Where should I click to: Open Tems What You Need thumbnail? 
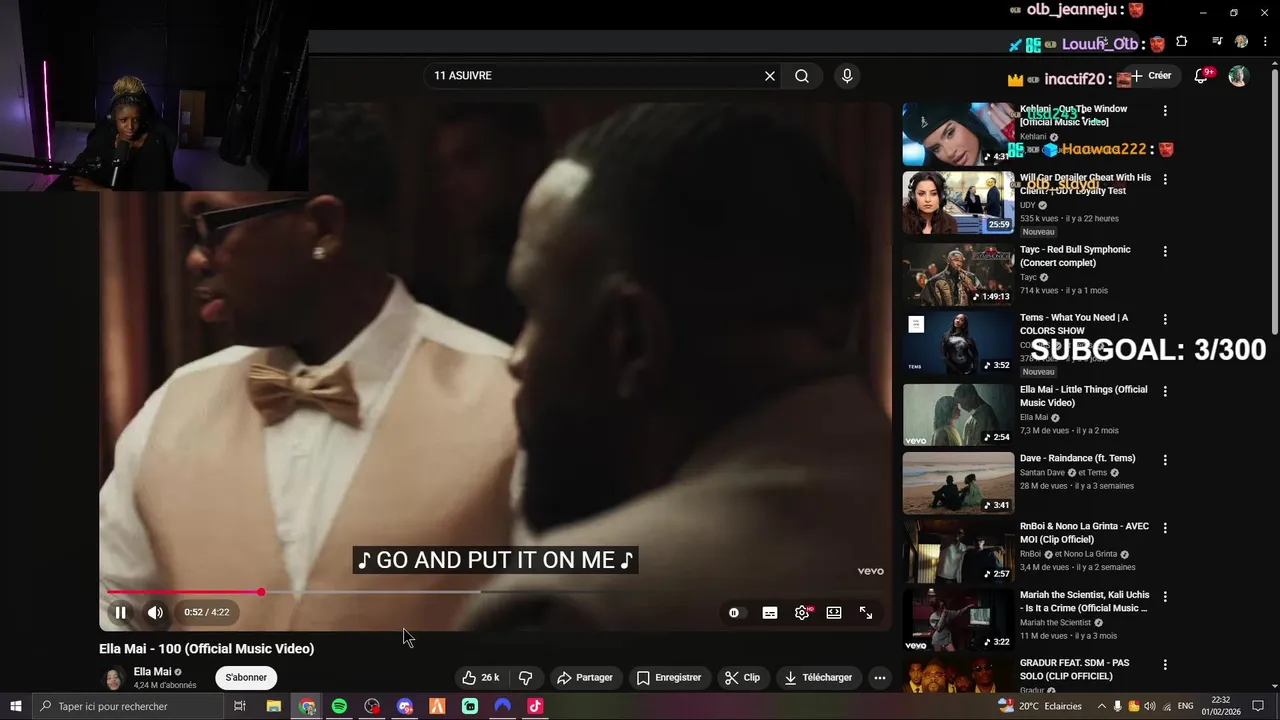click(x=958, y=343)
